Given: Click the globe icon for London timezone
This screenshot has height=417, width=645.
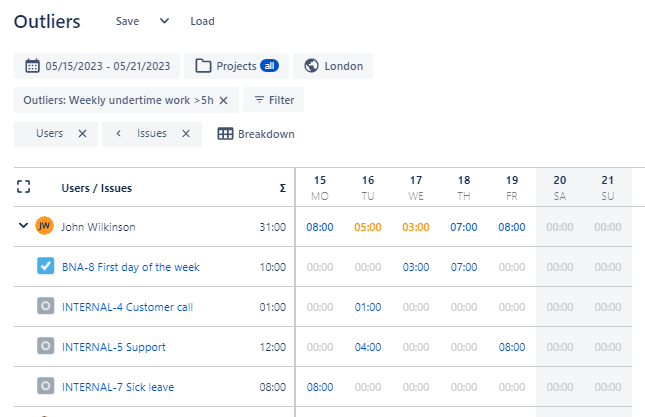Looking at the screenshot, I should (311, 66).
